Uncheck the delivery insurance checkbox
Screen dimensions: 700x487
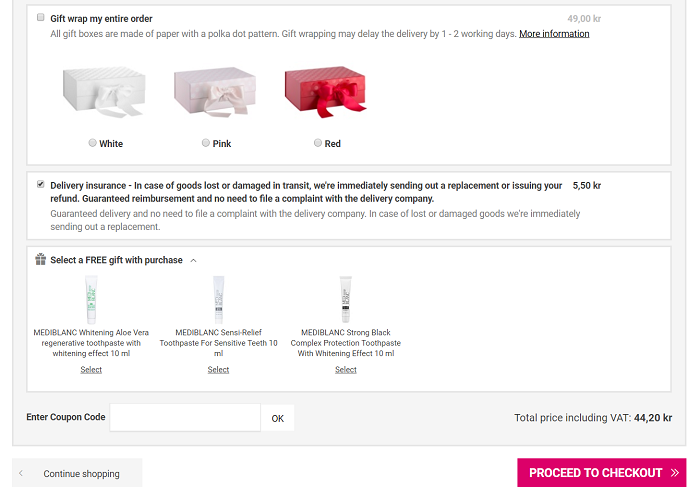(x=41, y=185)
